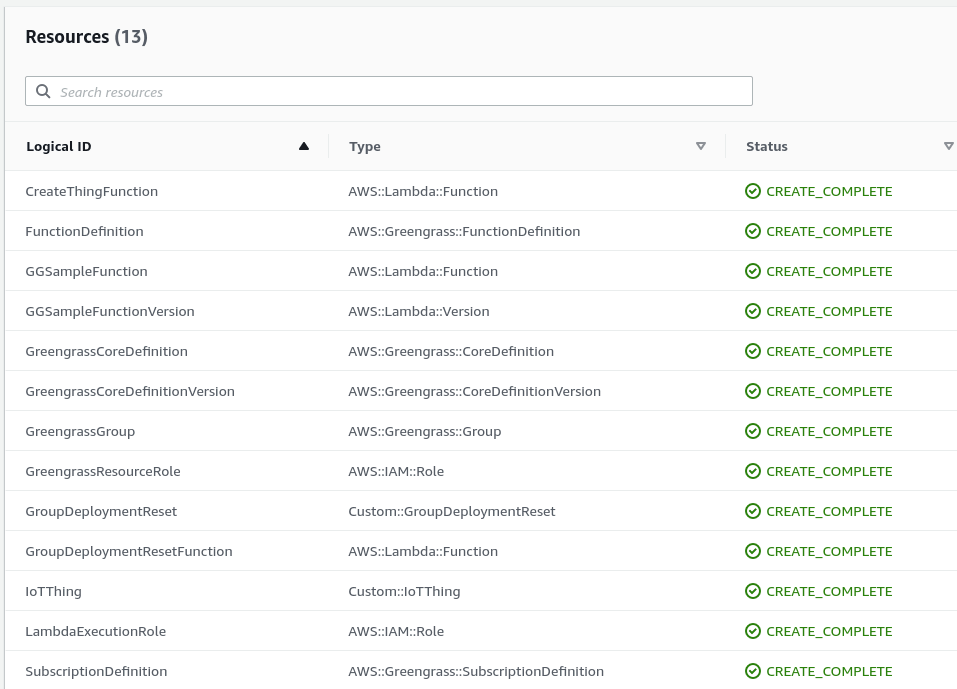
Task: Click CreateThingFunction status checkmark icon
Action: [x=753, y=191]
